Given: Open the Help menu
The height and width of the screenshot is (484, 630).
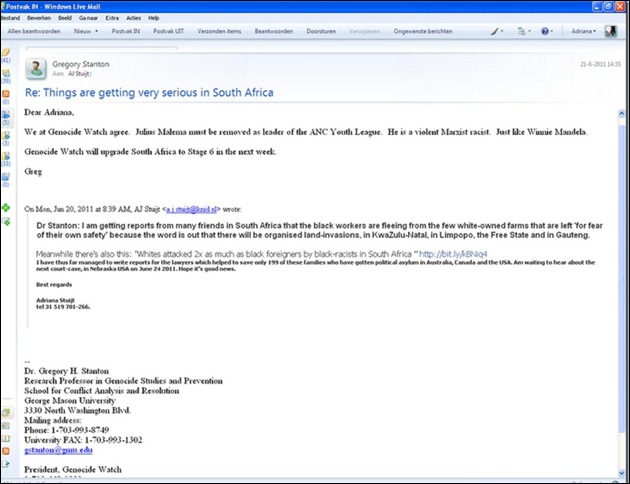Looking at the screenshot, I should point(153,18).
